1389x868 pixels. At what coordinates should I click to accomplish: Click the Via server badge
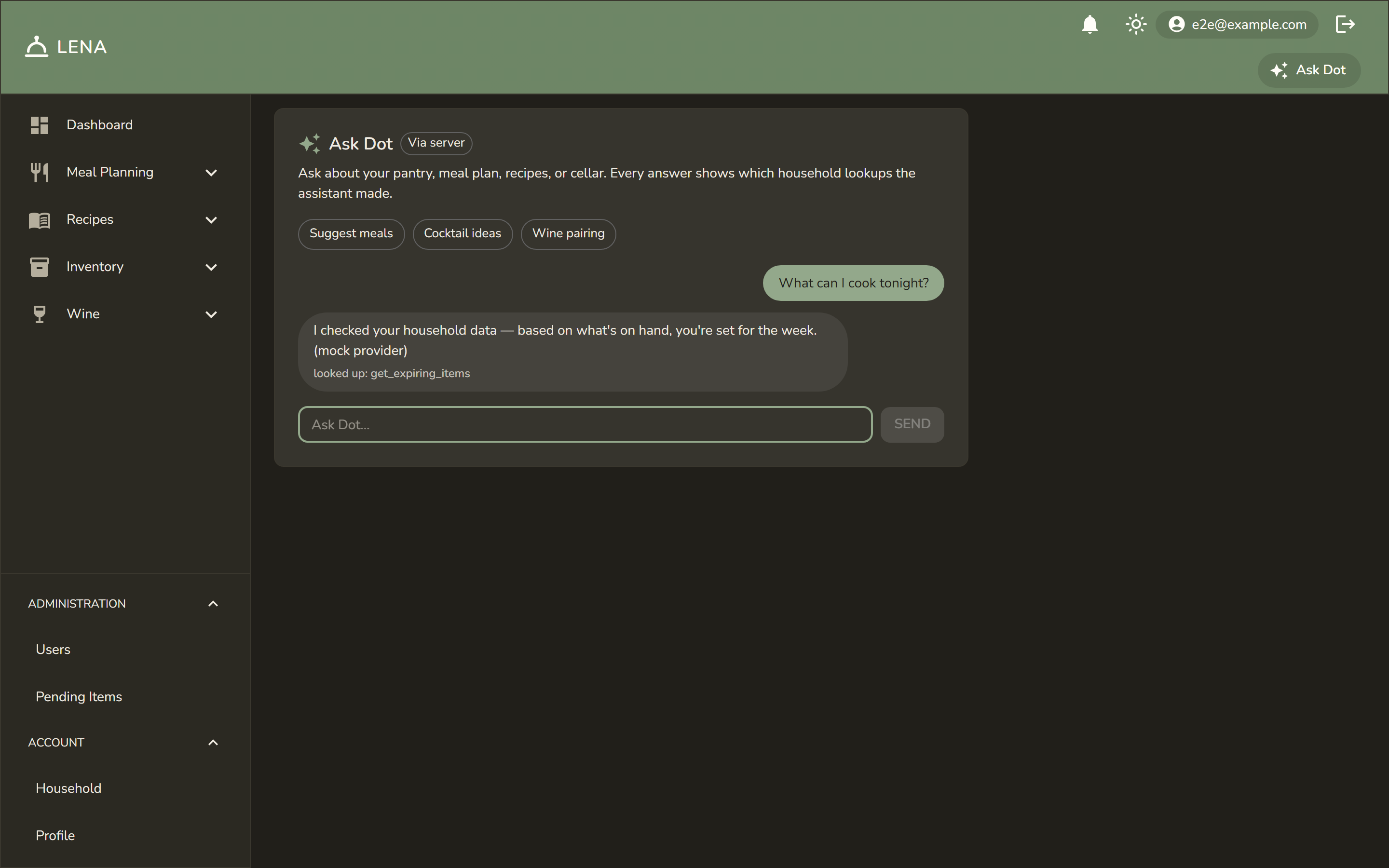[436, 143]
